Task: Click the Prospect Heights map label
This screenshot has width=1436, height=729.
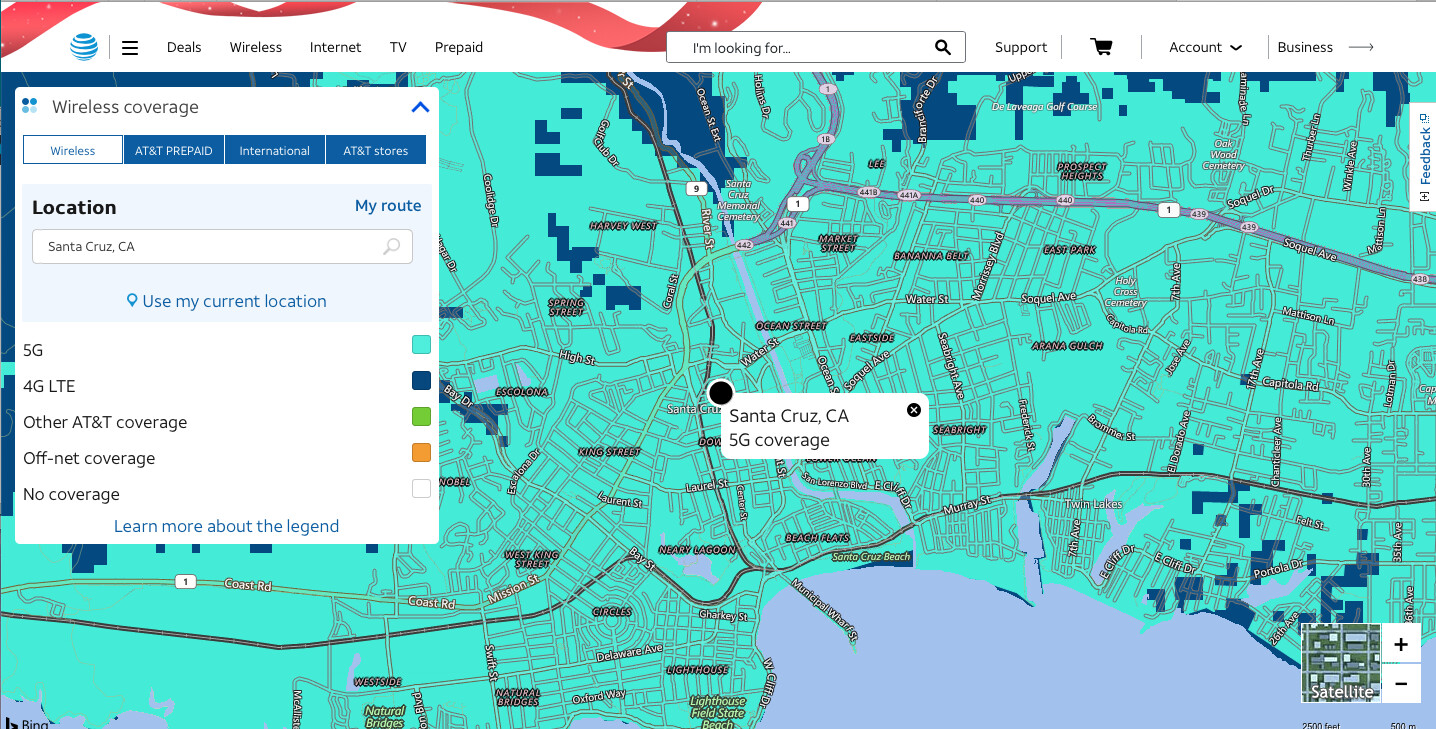Action: tap(1082, 171)
